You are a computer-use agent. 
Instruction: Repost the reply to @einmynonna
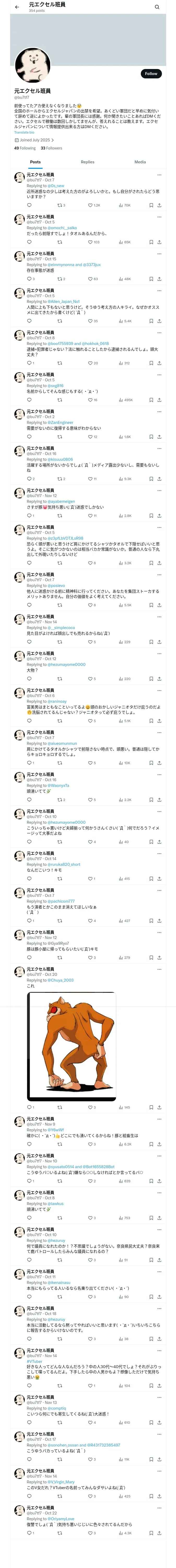(x=59, y=279)
